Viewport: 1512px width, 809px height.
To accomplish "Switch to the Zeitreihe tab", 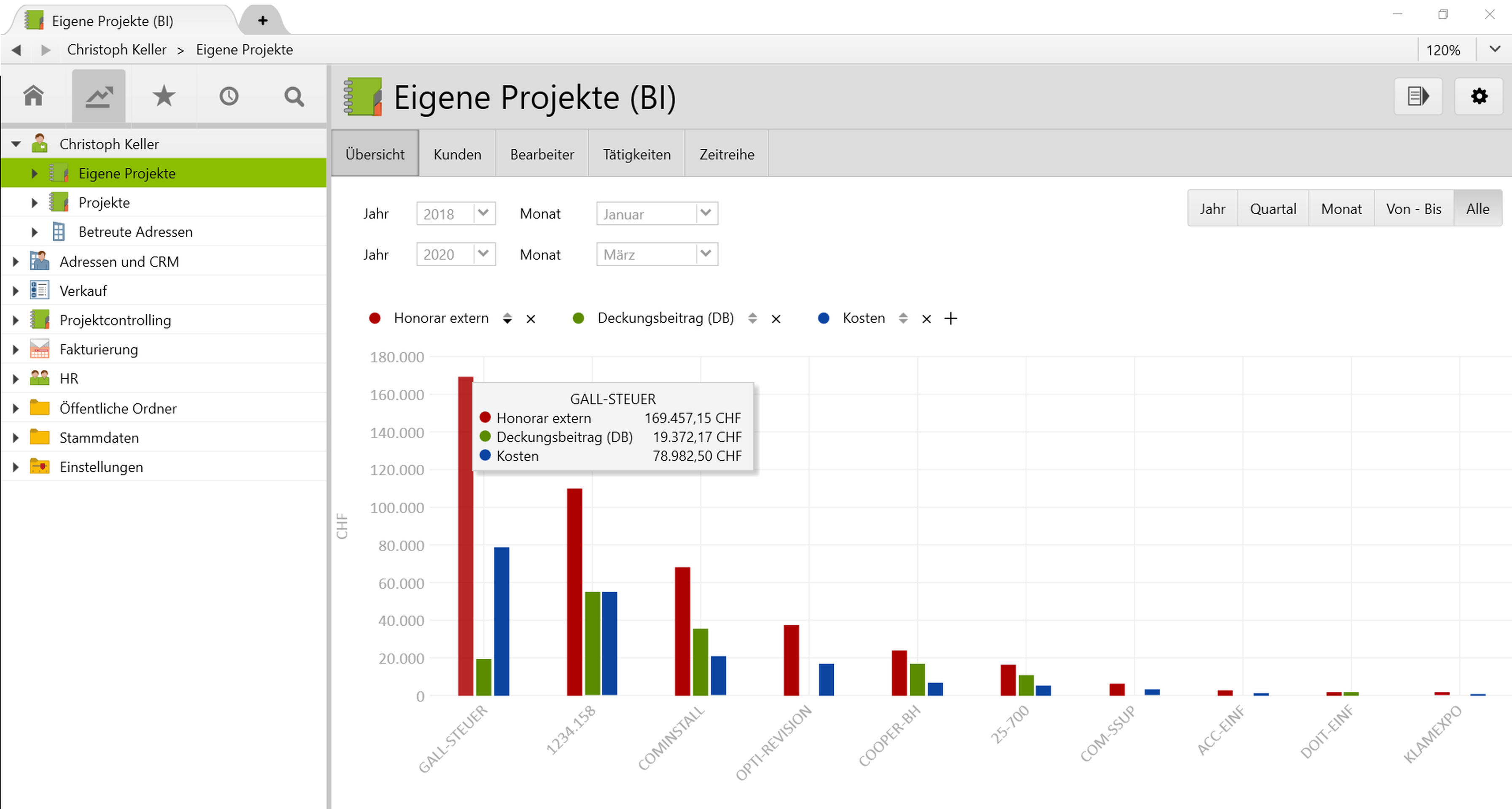I will coord(726,154).
